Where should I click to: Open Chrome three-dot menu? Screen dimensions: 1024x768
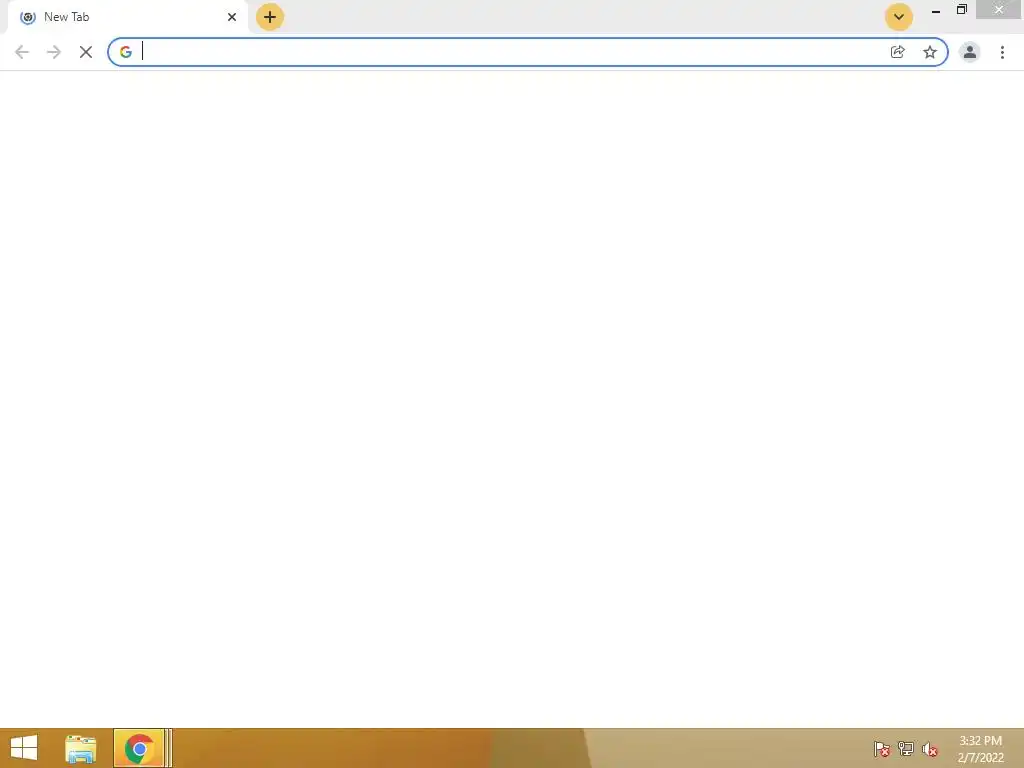pyautogui.click(x=1002, y=52)
